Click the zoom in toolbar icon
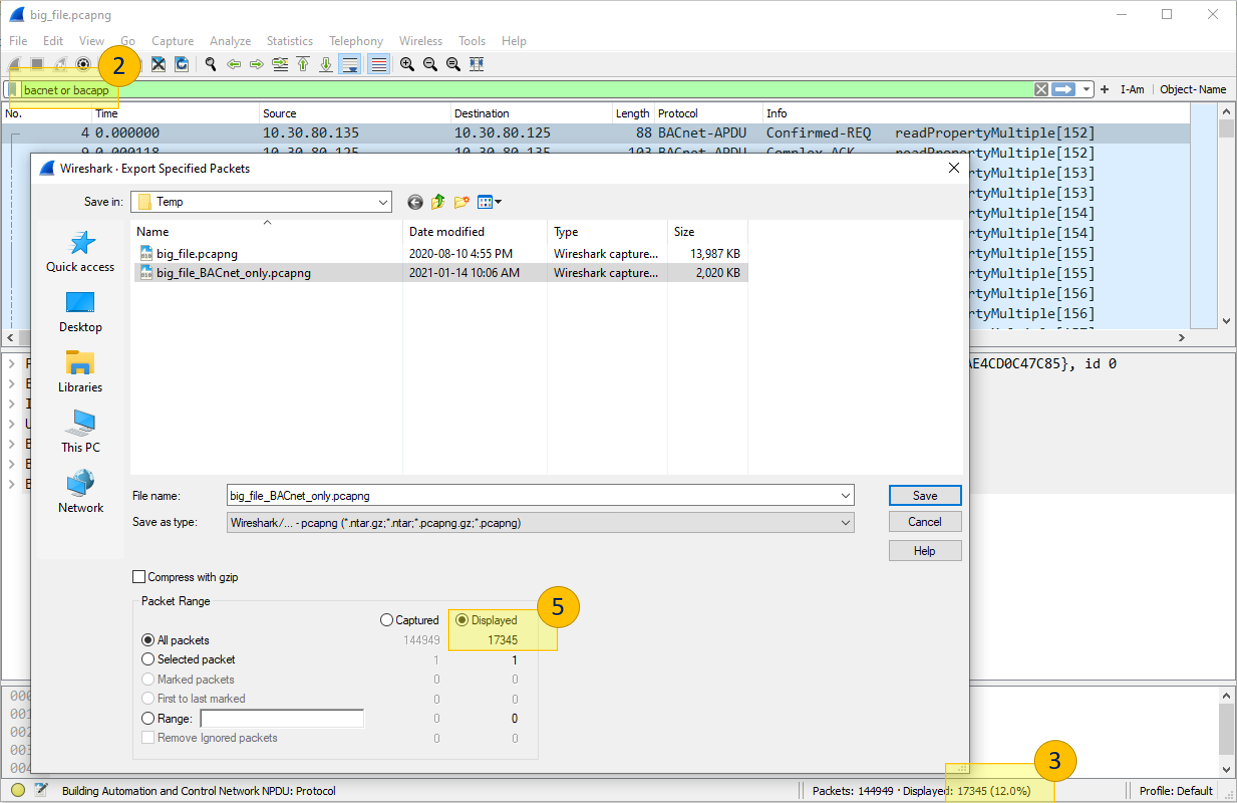This screenshot has width=1237, height=803. (407, 64)
